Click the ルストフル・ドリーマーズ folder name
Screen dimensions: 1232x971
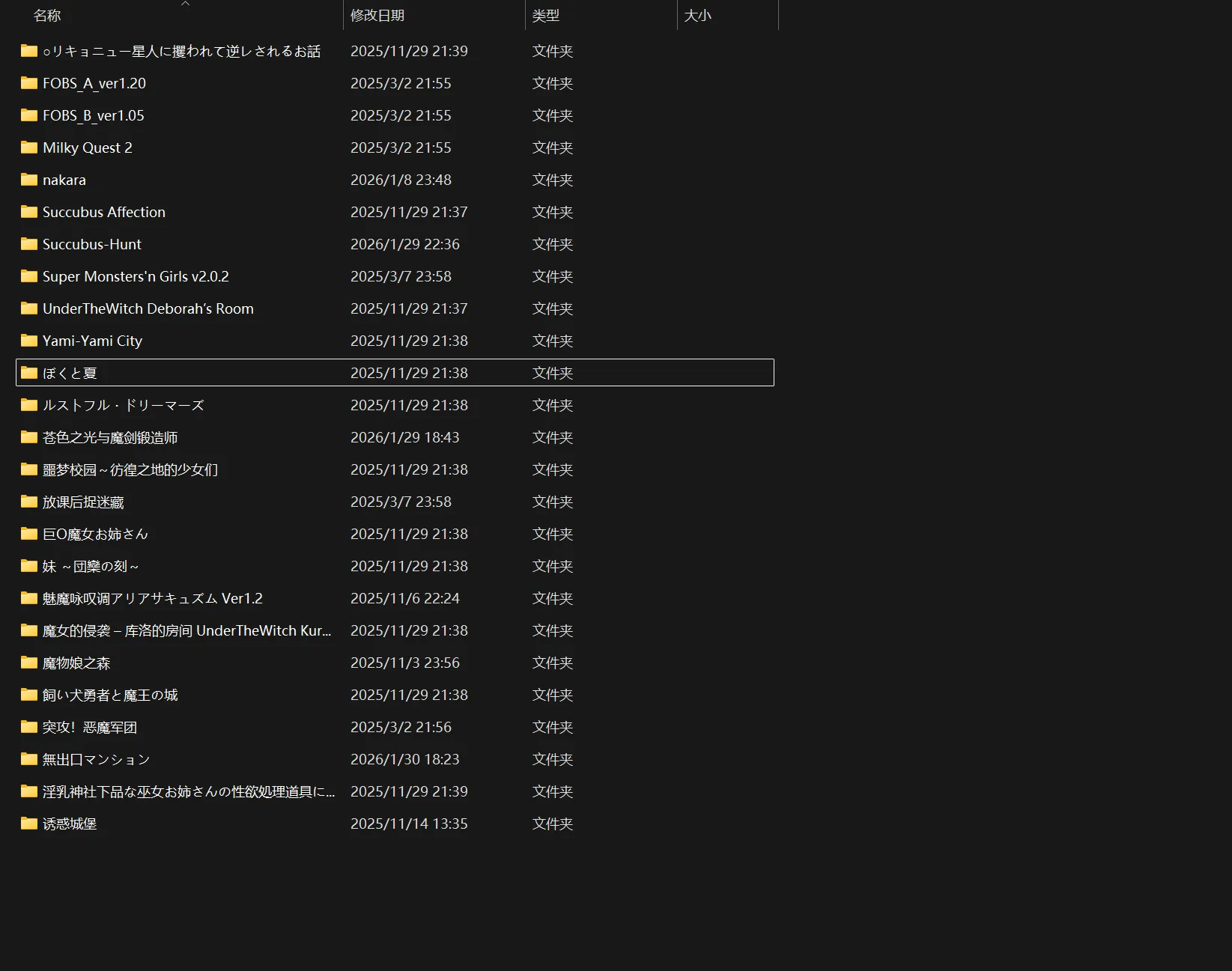tap(124, 405)
